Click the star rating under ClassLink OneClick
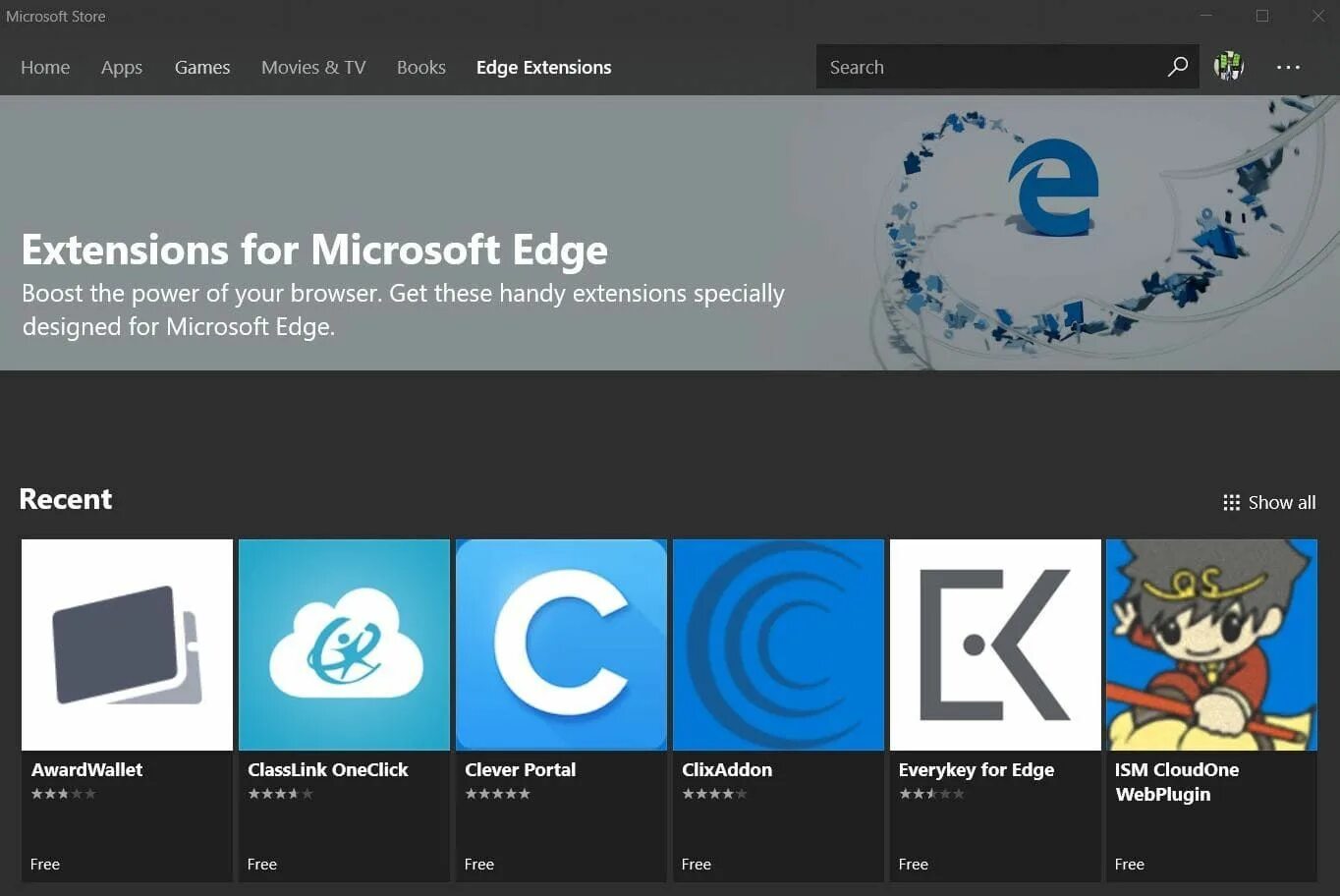This screenshot has width=1340, height=896. [x=280, y=794]
